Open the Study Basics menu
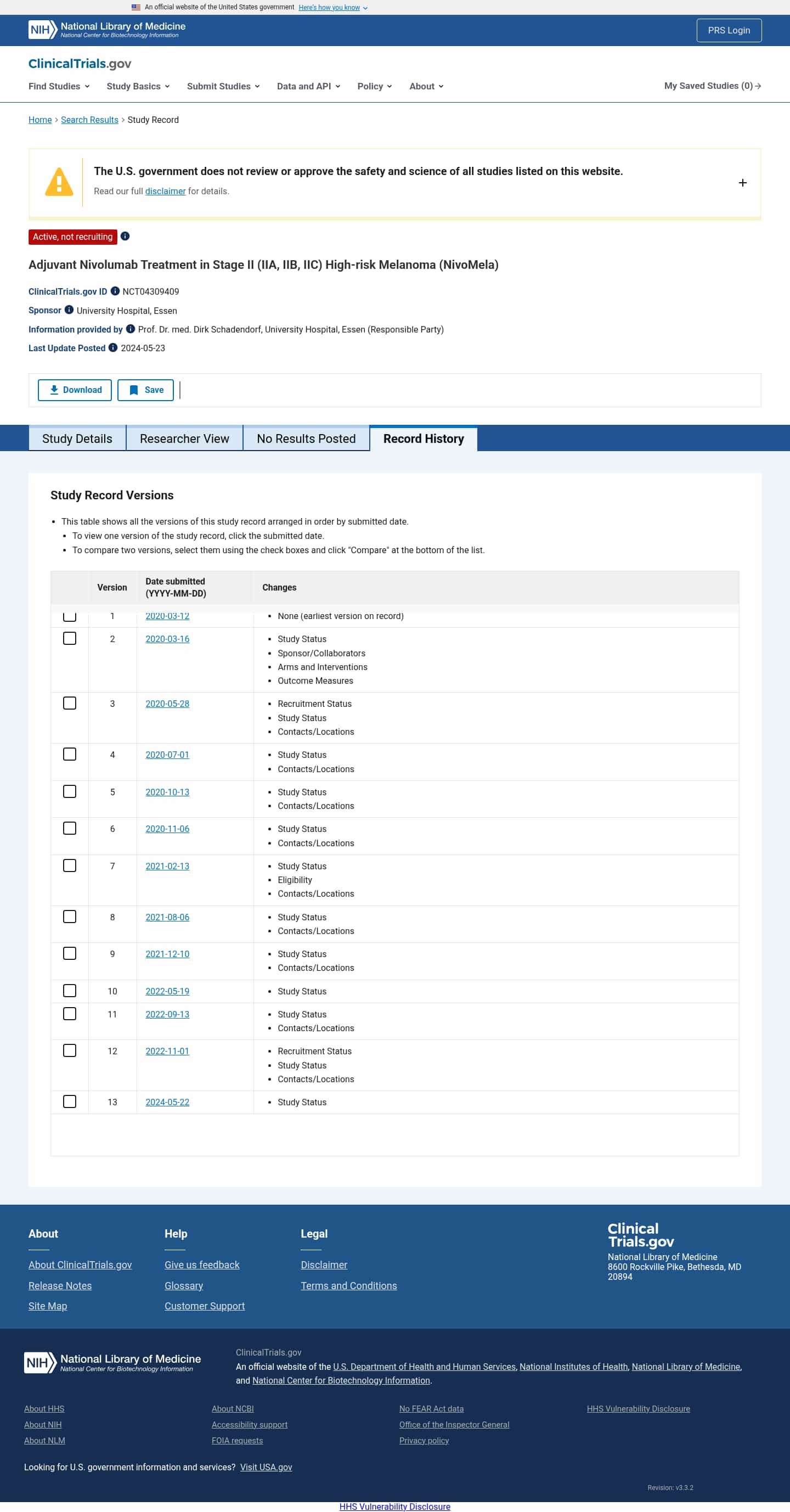 [x=138, y=86]
